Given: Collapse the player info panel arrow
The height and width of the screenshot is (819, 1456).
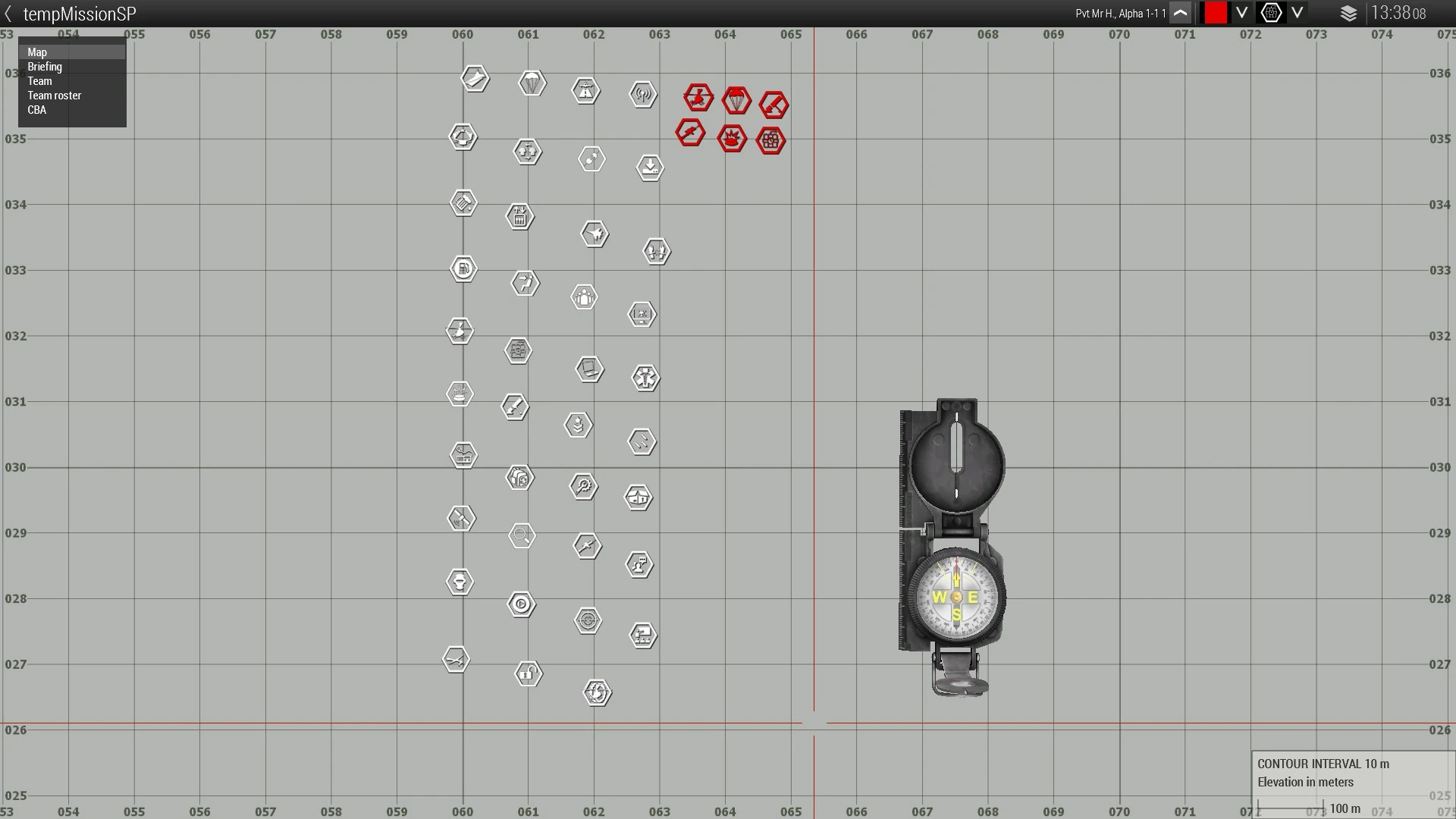Looking at the screenshot, I should pyautogui.click(x=1180, y=14).
